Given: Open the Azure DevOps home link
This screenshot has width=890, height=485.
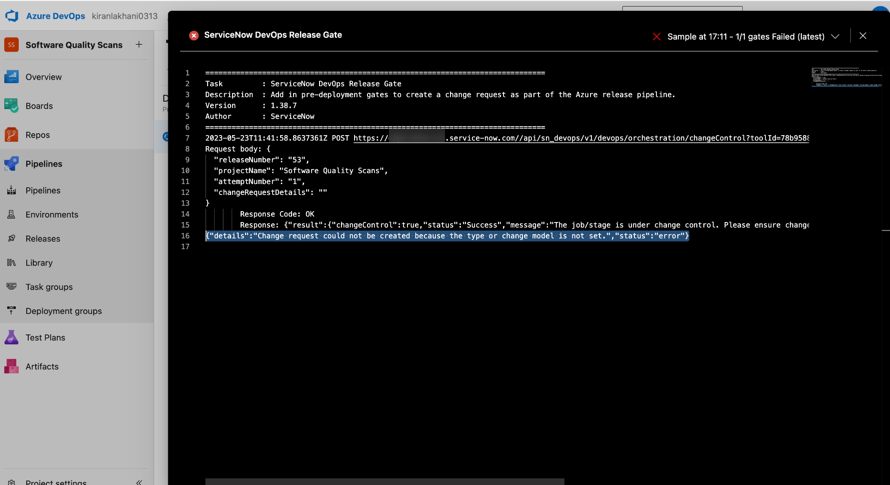Looking at the screenshot, I should [55, 16].
